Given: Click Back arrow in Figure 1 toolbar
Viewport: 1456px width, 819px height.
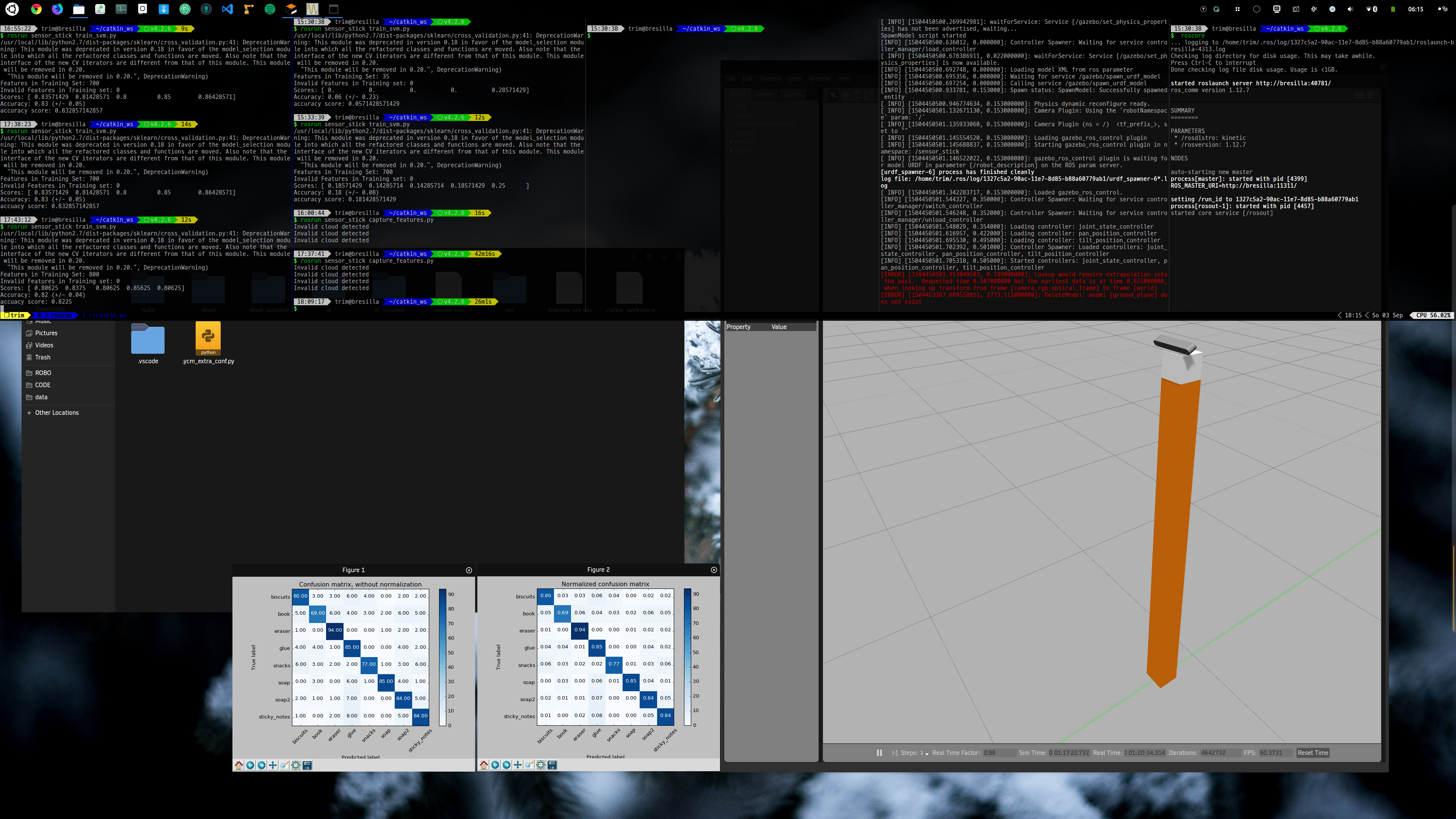Looking at the screenshot, I should 250,765.
